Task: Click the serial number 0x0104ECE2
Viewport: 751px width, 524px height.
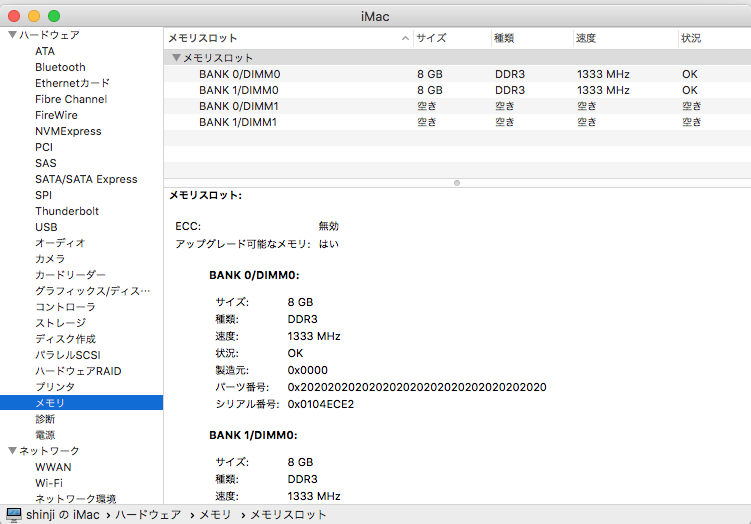Action: click(320, 404)
